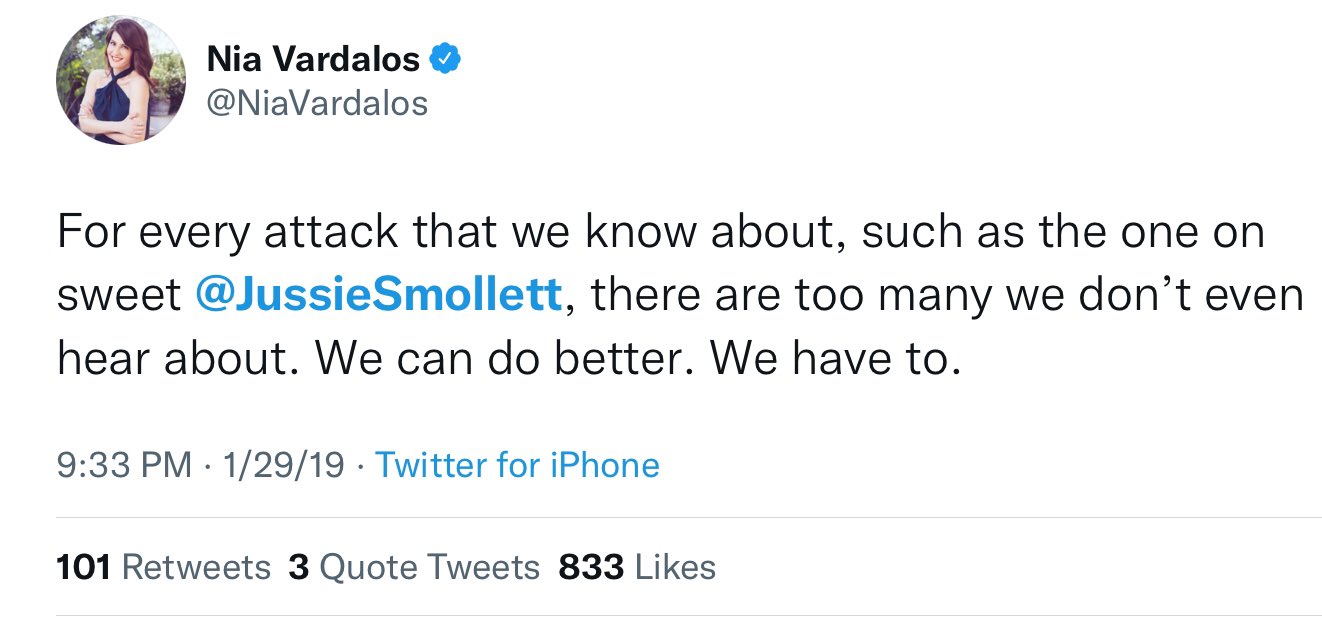Click the word Retweets label

tap(196, 567)
